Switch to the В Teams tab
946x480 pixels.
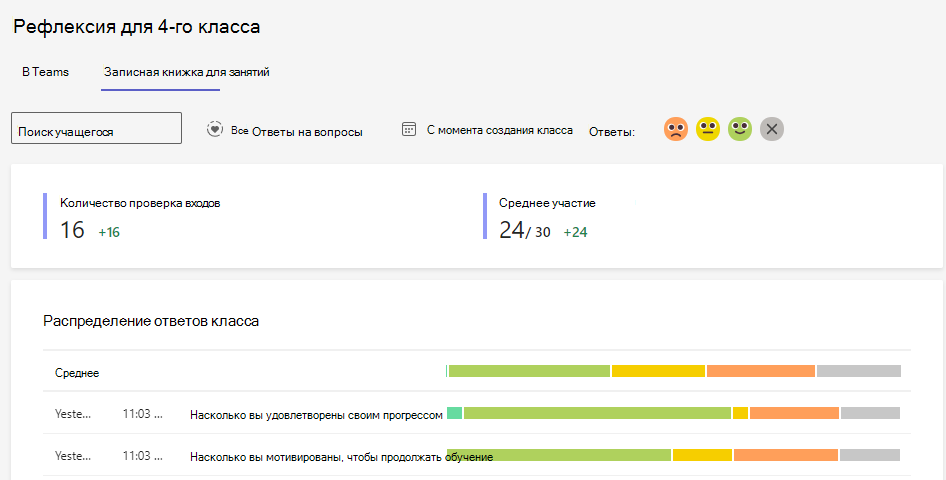45,72
